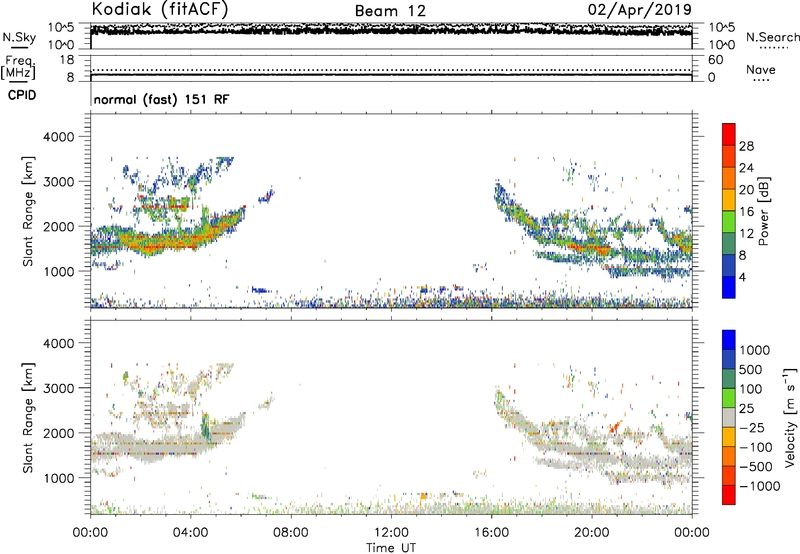Click the frequency axis value 18

click(67, 60)
